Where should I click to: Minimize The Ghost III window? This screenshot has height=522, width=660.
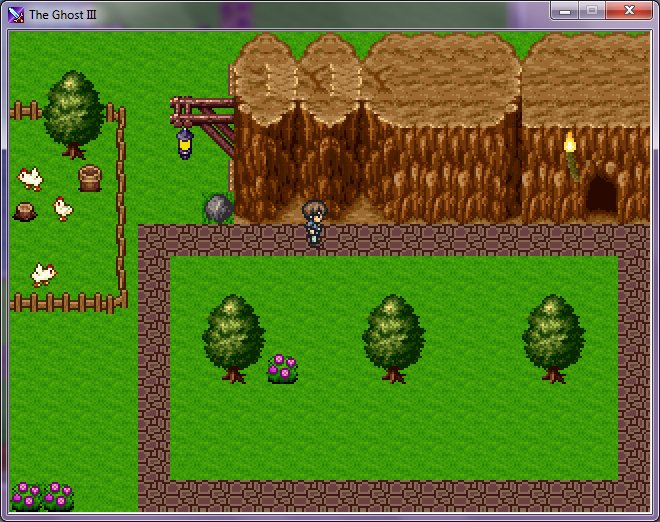565,11
